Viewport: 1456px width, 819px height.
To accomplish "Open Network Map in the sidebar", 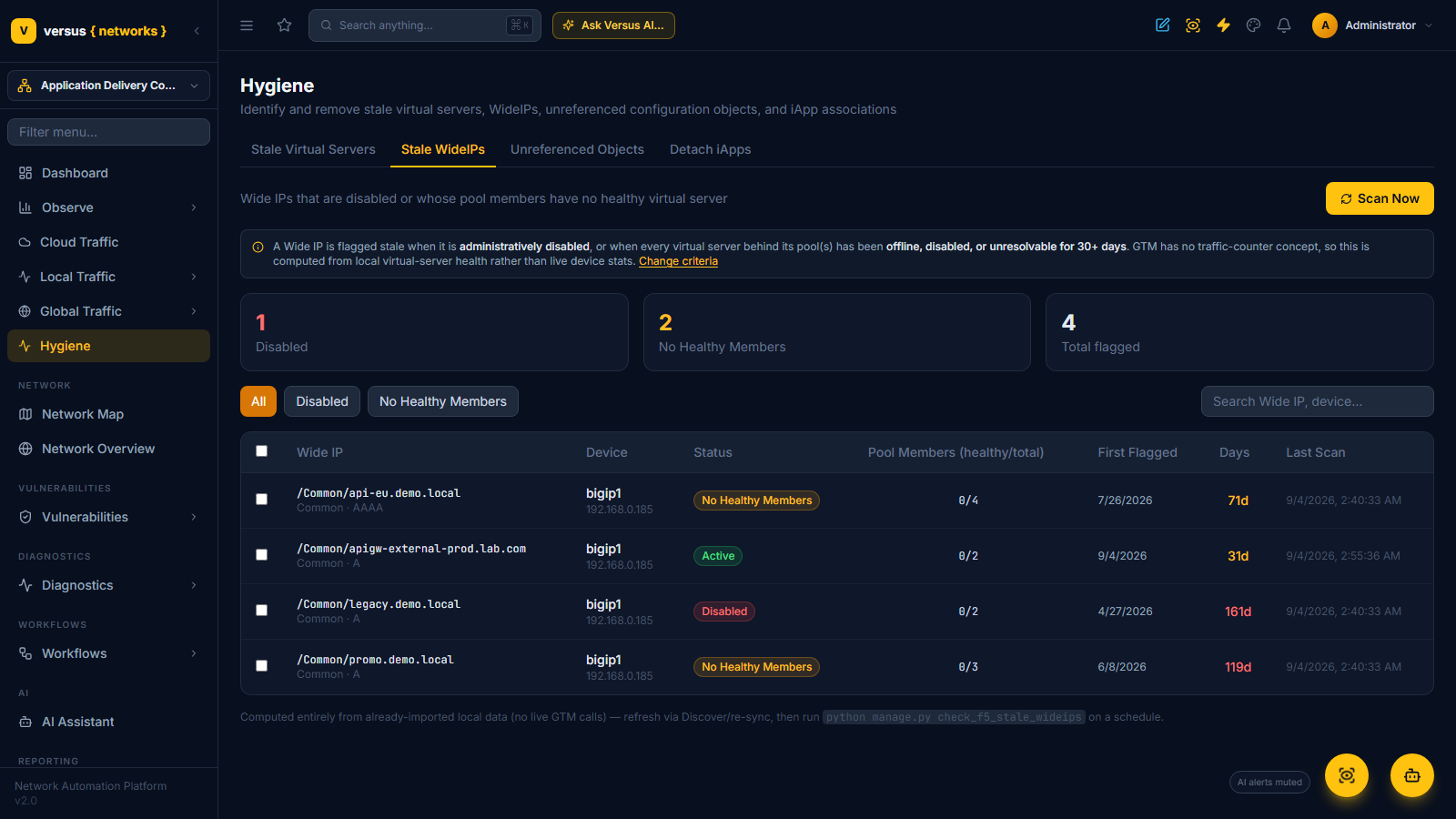I will tap(108, 414).
